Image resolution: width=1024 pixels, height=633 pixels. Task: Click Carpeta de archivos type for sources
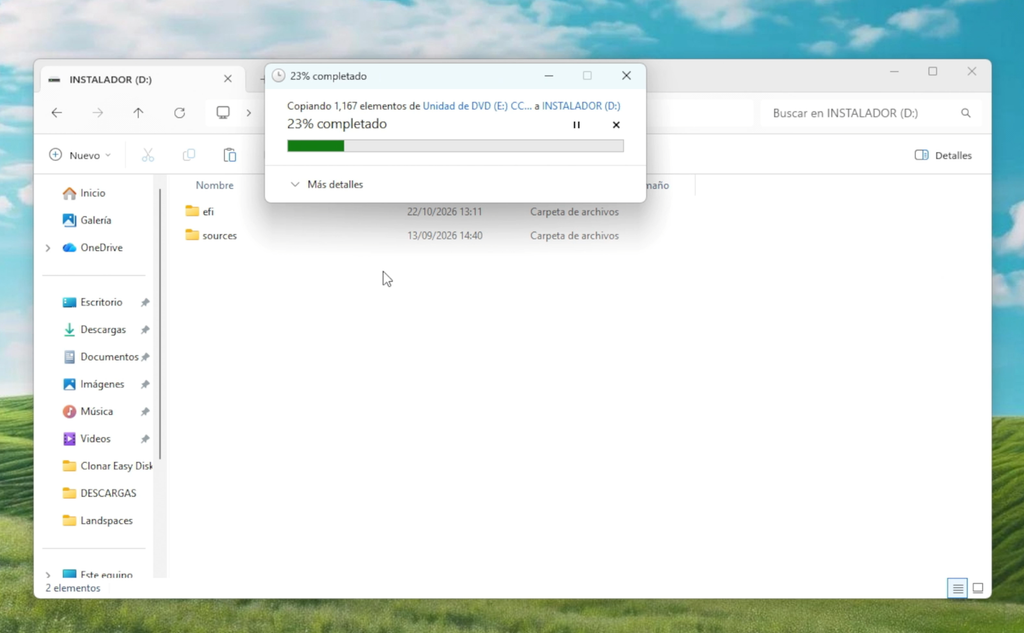pyautogui.click(x=574, y=235)
